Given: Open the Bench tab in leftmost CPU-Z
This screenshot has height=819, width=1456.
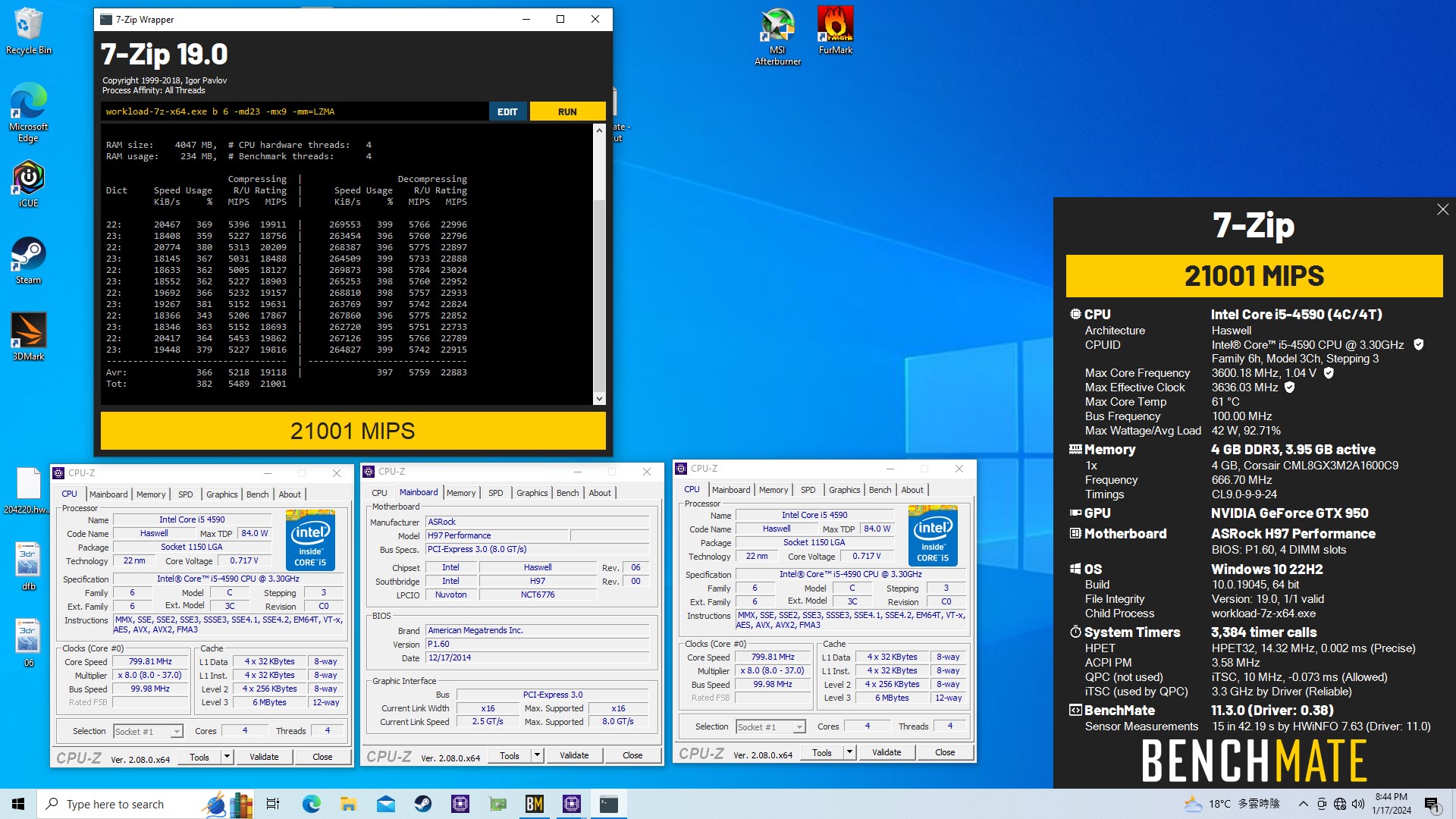Looking at the screenshot, I should click(x=258, y=494).
